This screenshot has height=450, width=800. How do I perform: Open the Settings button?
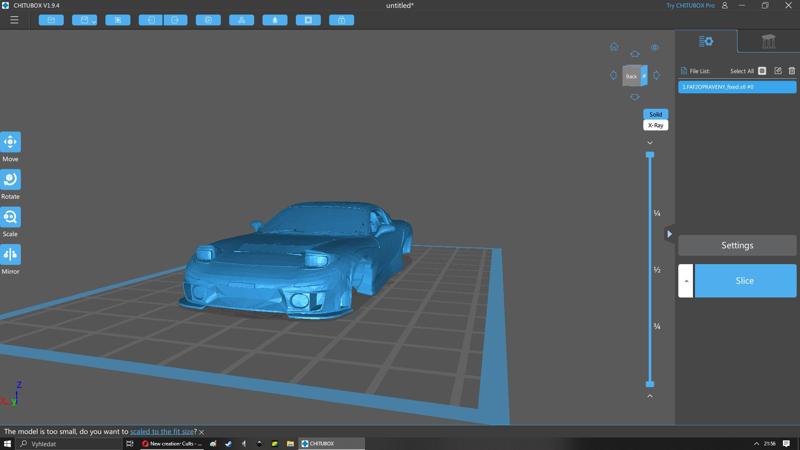737,245
